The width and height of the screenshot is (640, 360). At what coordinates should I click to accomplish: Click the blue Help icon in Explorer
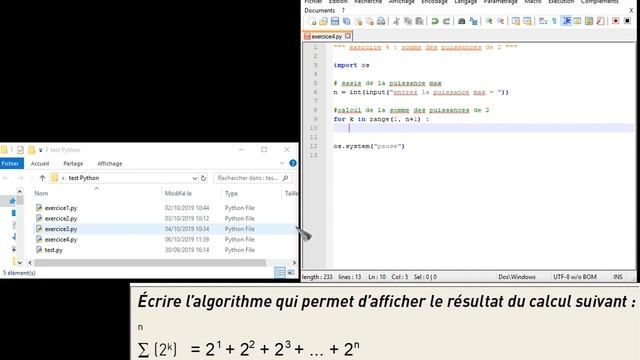coord(293,163)
